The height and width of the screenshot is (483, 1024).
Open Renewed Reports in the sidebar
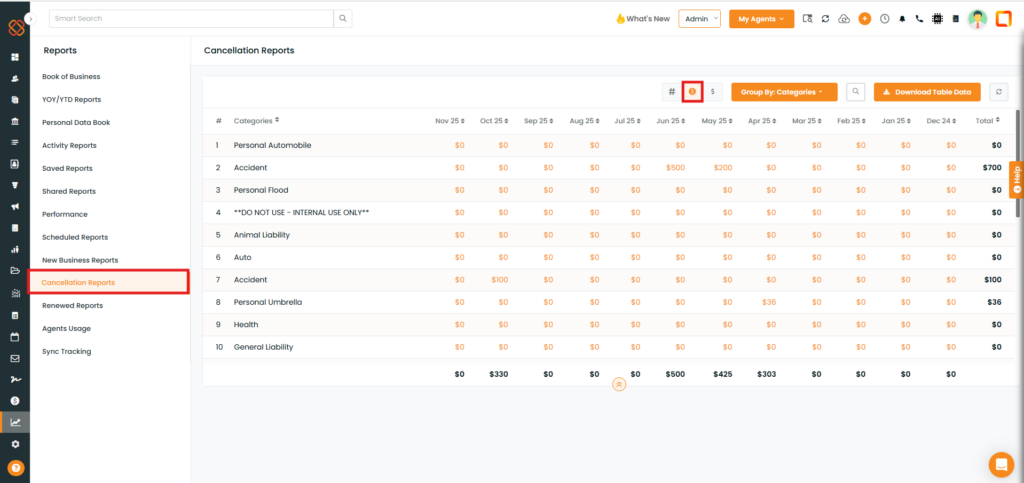(72, 306)
